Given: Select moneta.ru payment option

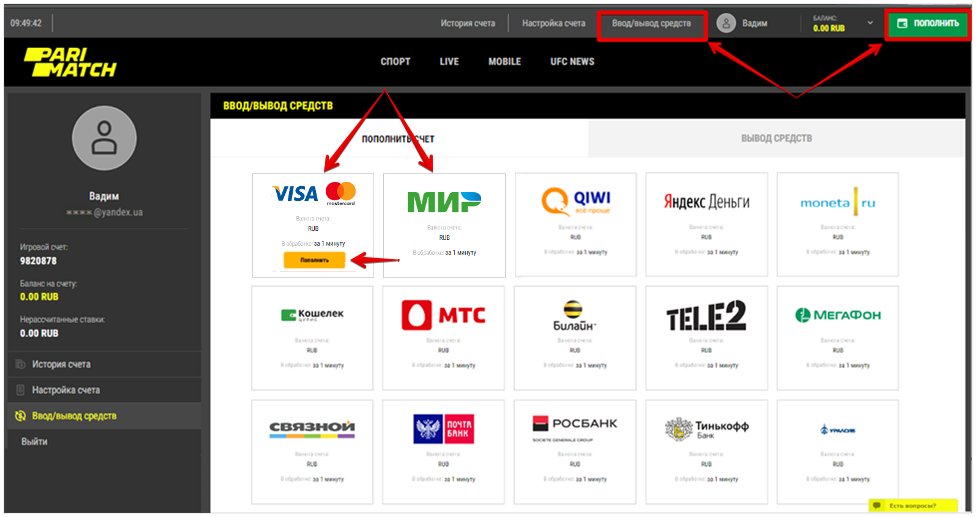Looking at the screenshot, I should click(838, 225).
